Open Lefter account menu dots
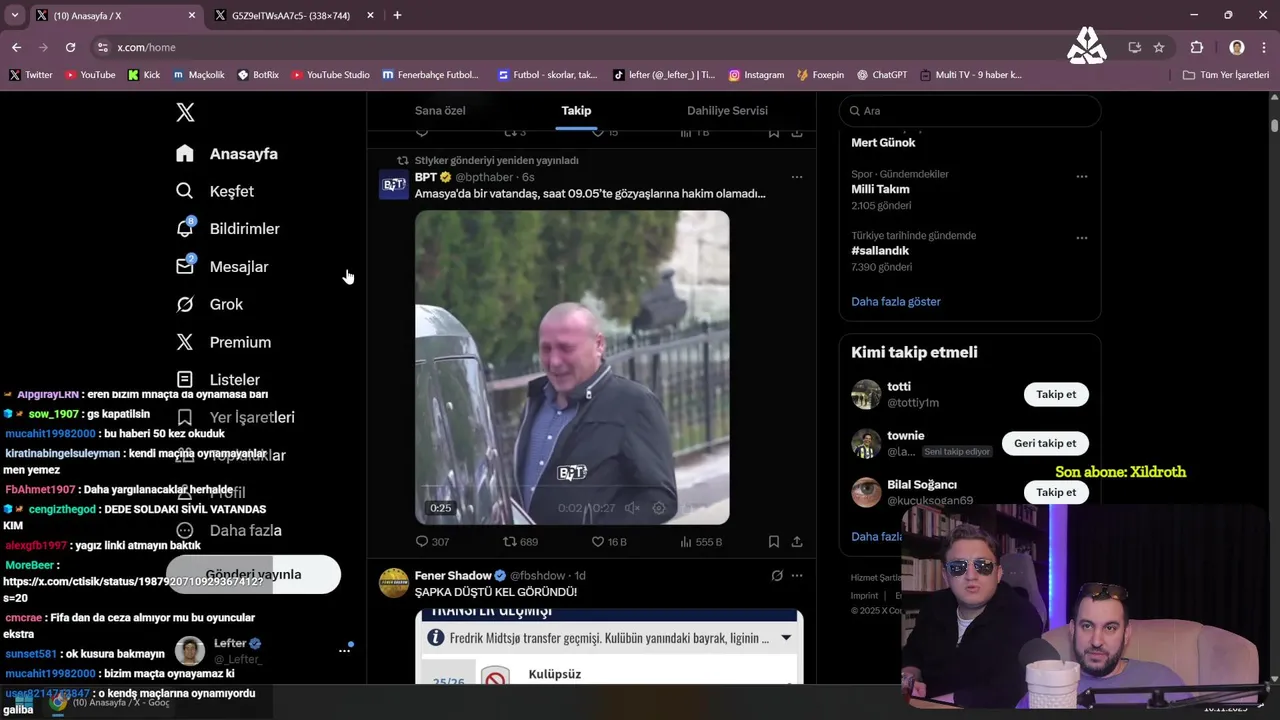Screen dimensions: 1280x720 (x=344, y=650)
